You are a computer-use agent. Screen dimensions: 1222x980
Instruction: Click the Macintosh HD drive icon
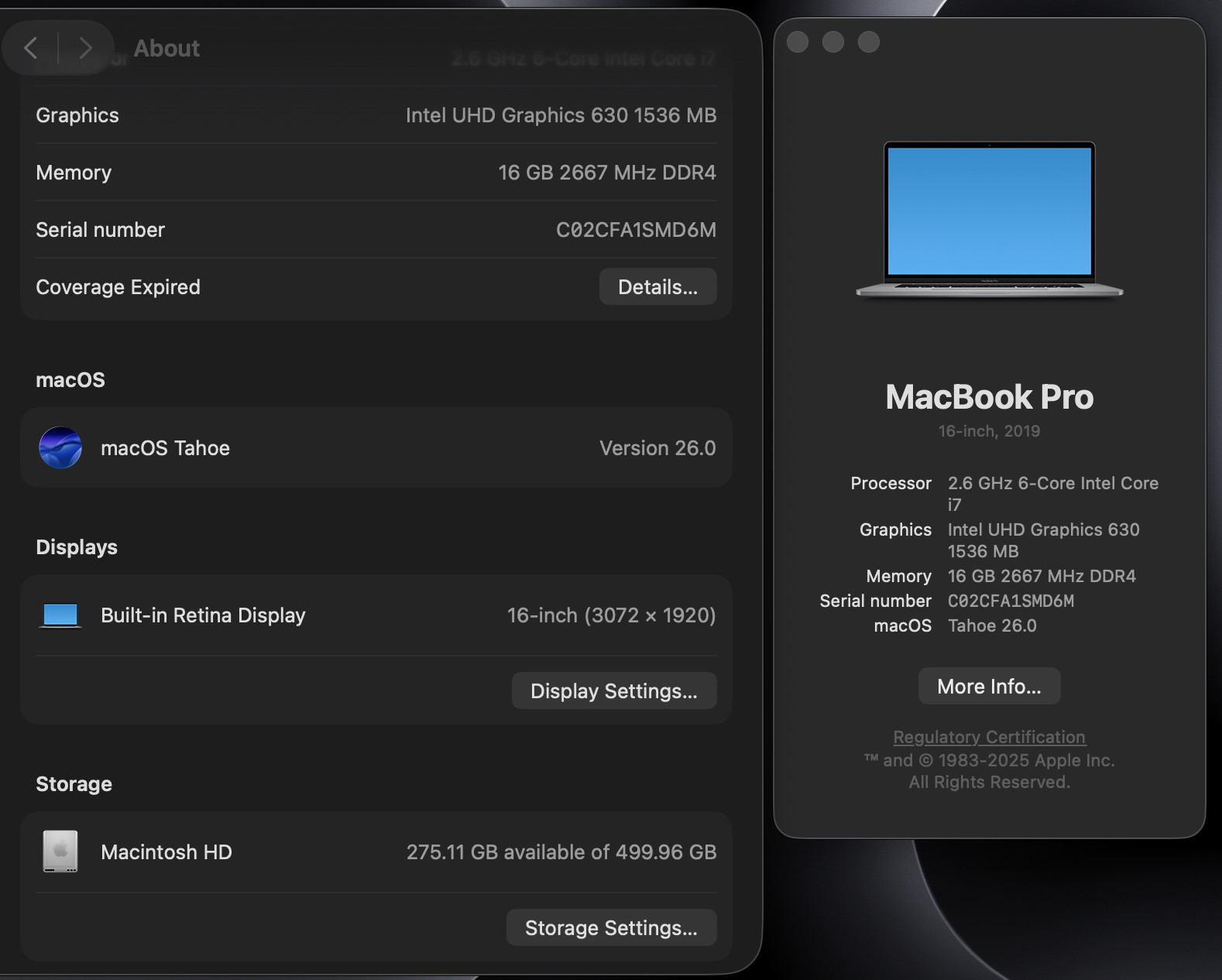click(x=60, y=852)
